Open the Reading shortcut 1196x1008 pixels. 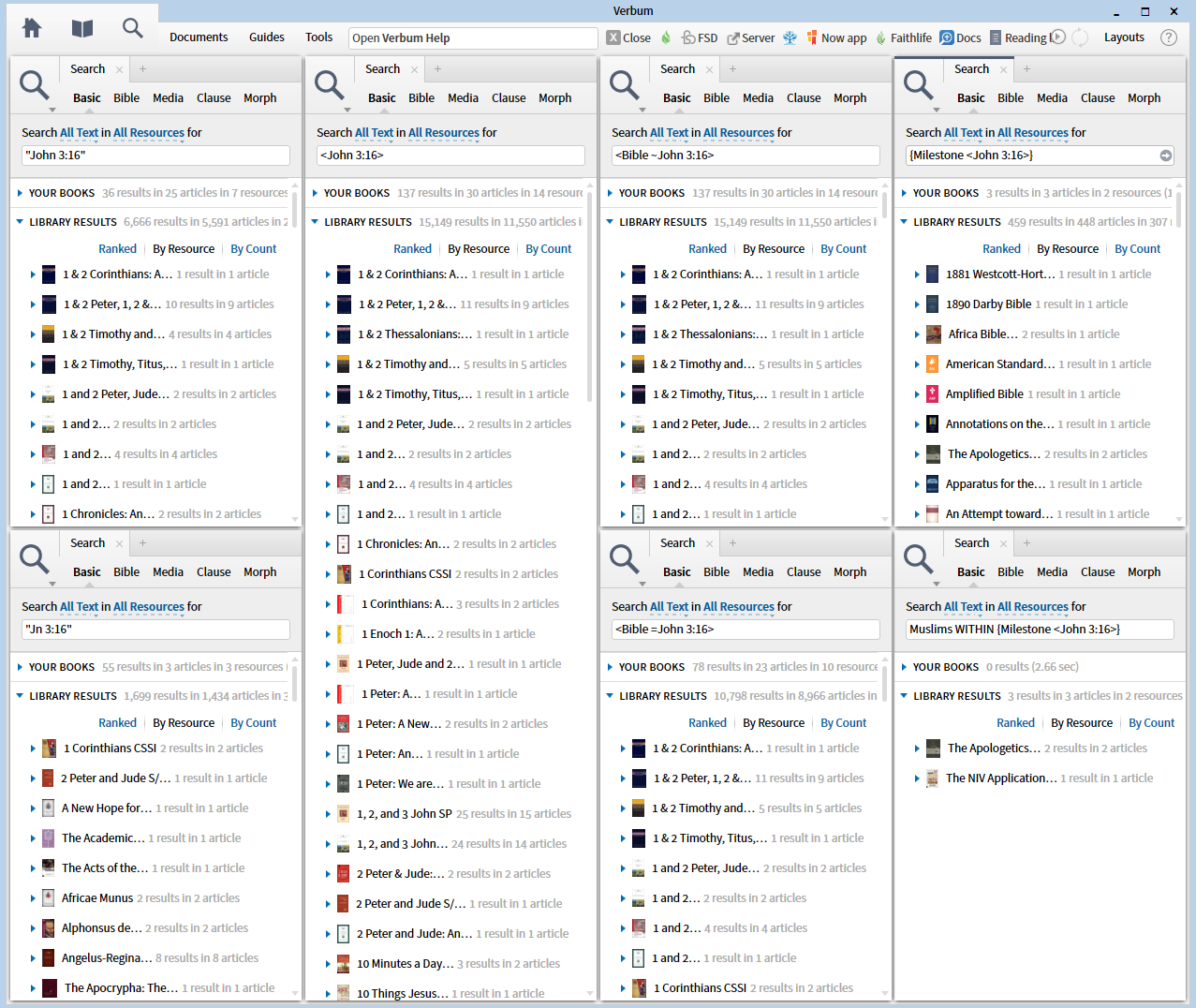(1018, 37)
